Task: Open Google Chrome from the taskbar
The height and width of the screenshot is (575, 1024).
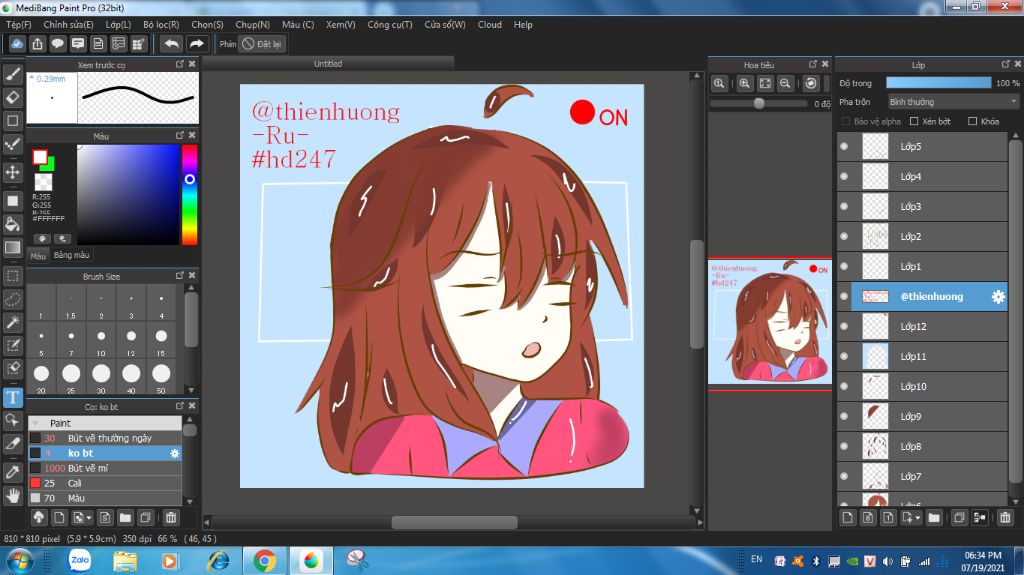Action: tap(264, 561)
